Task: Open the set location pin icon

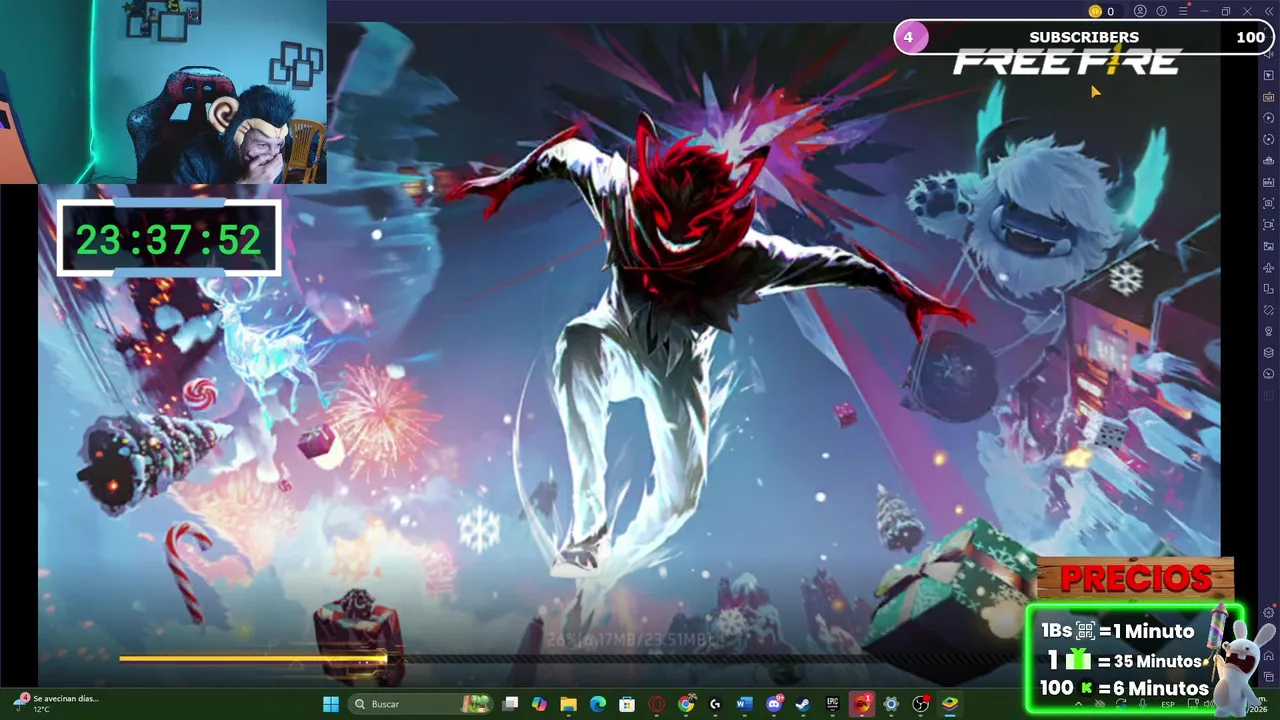Action: 1269,331
